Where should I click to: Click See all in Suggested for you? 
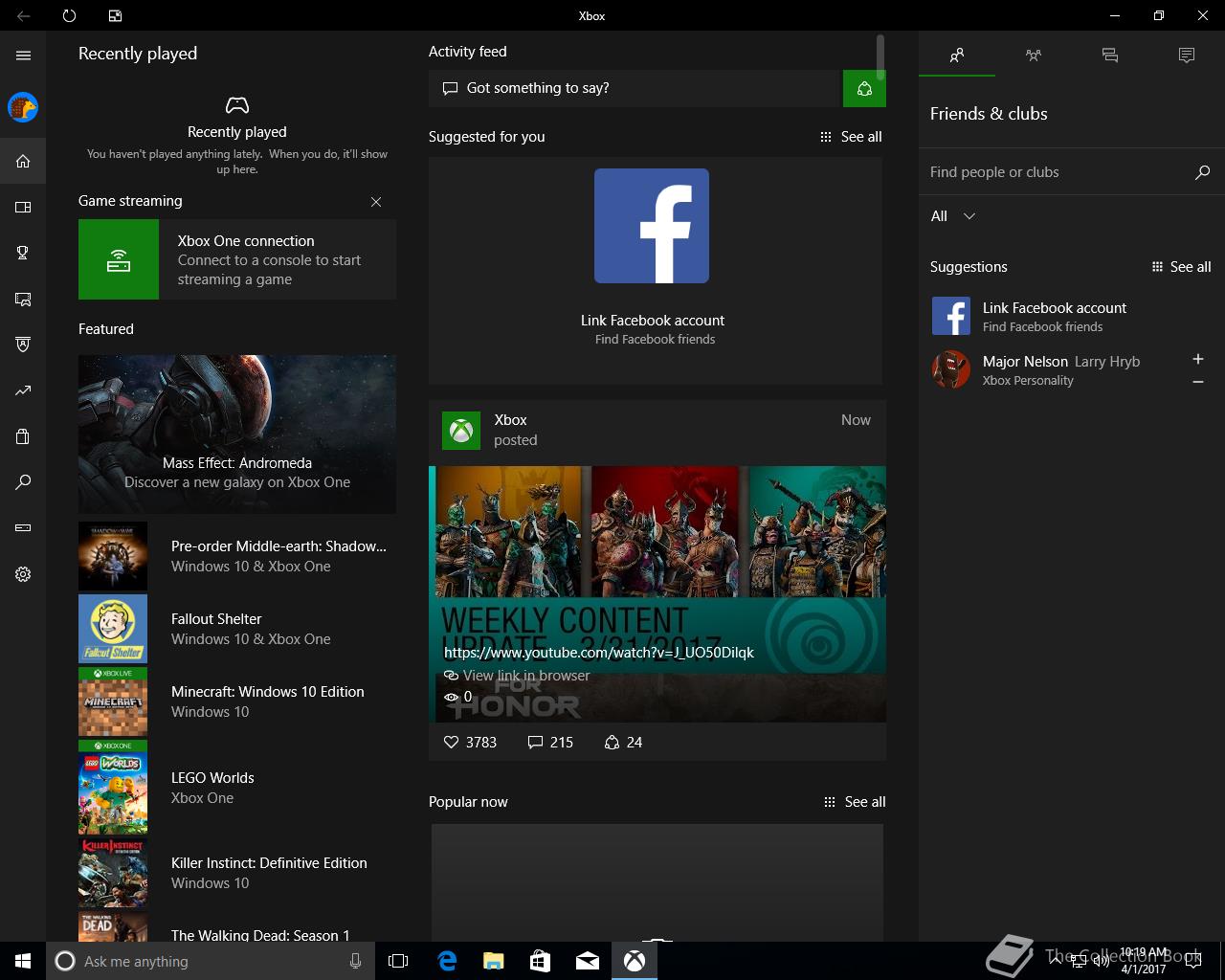pos(852,137)
